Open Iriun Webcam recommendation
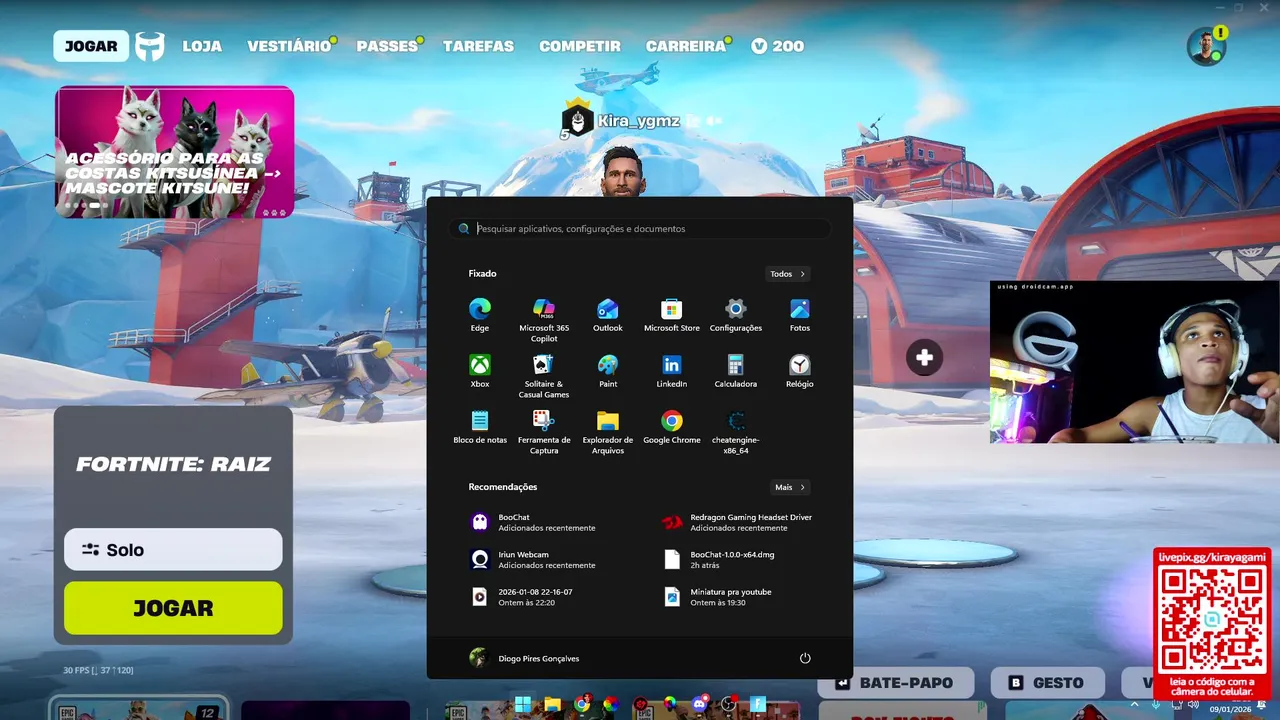This screenshot has width=1280, height=720. click(533, 559)
